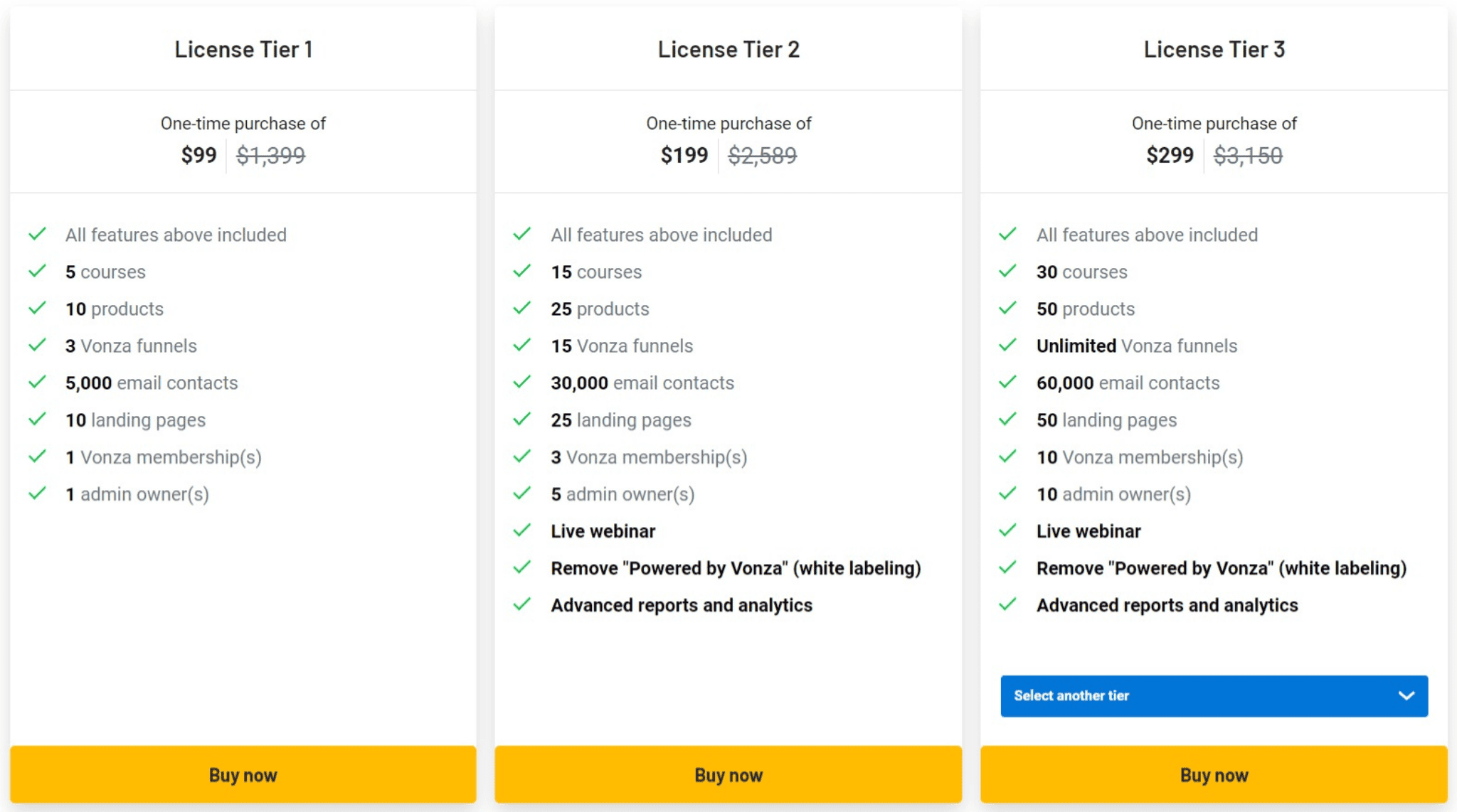The image size is (1457, 812).
Task: Click checkmark beside 1 Vonza membership(s)
Action: pyautogui.click(x=37, y=456)
